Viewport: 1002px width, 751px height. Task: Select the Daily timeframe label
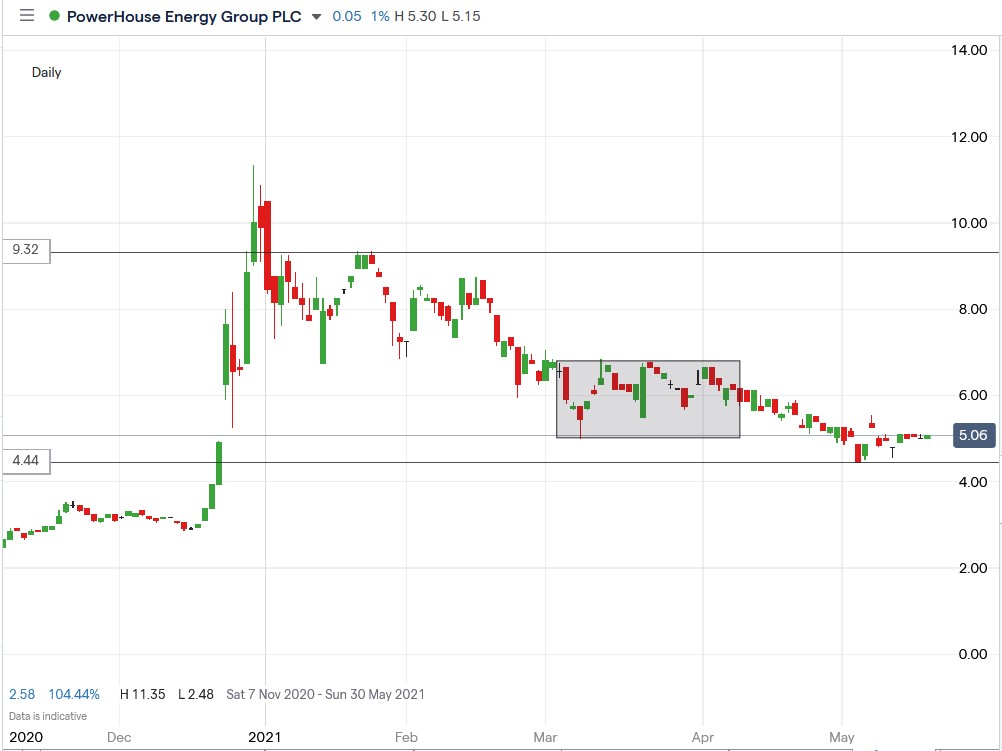(46, 72)
